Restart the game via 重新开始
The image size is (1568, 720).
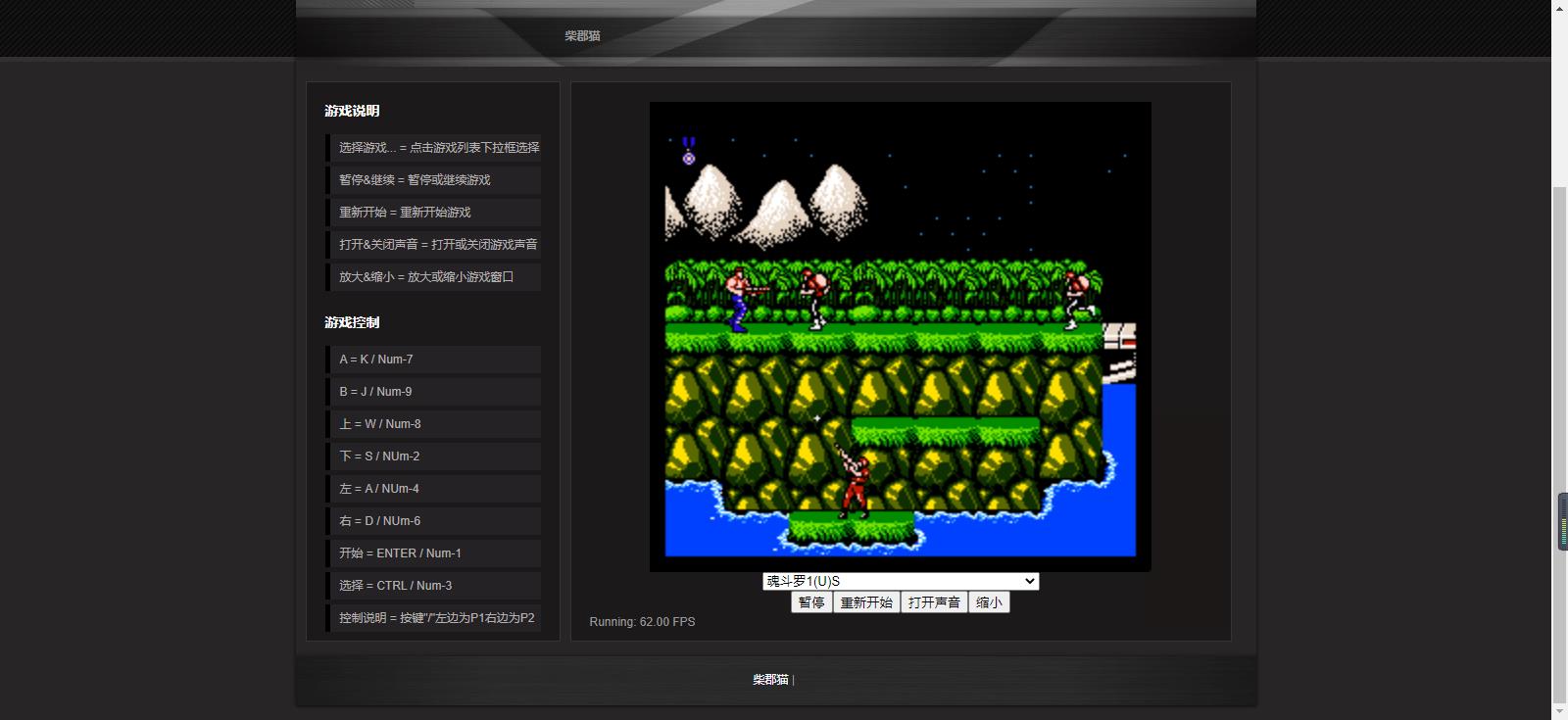[866, 602]
